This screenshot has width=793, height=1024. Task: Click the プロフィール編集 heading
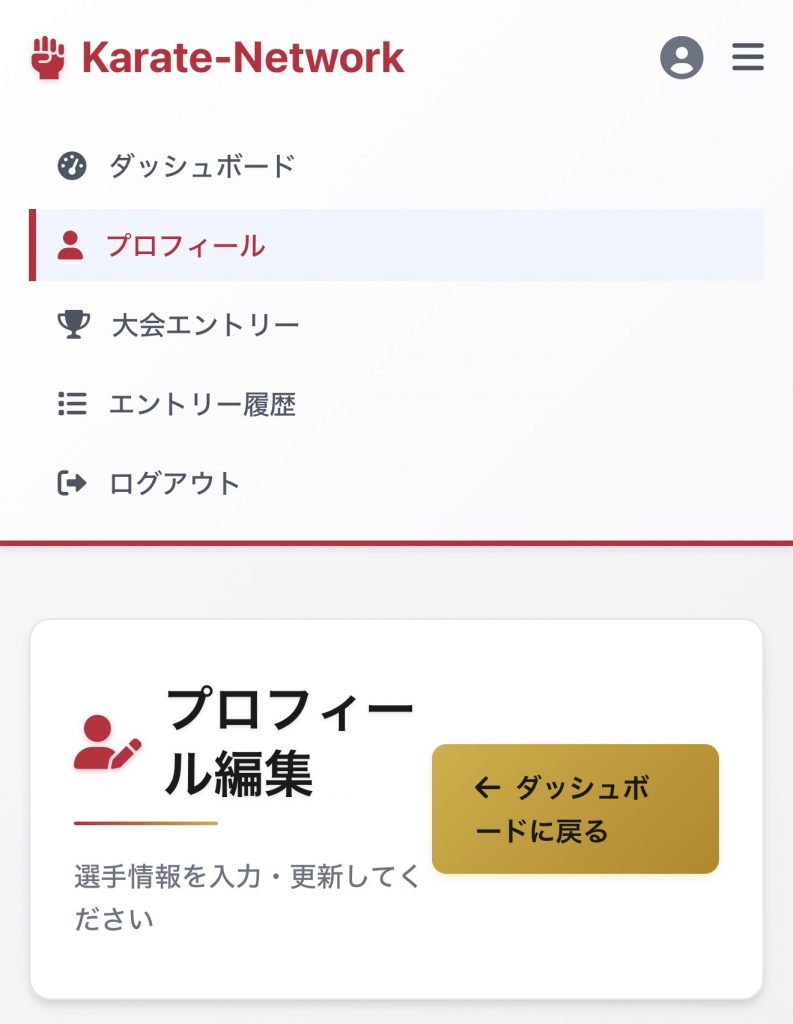coord(288,742)
